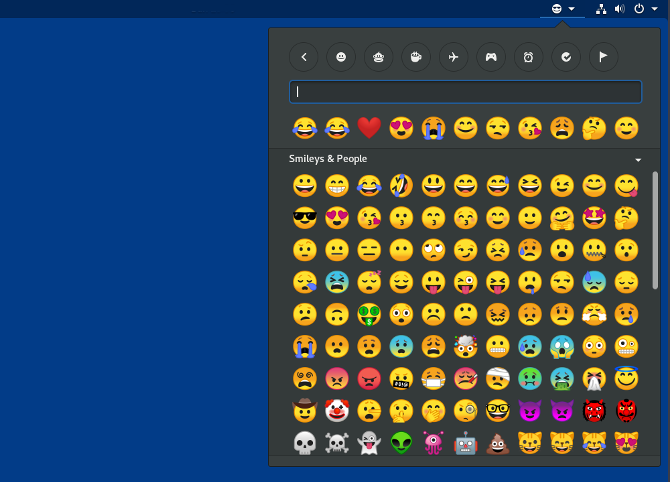Image resolution: width=670 pixels, height=482 pixels.
Task: Open the Symbols checkmark category
Action: [566, 58]
